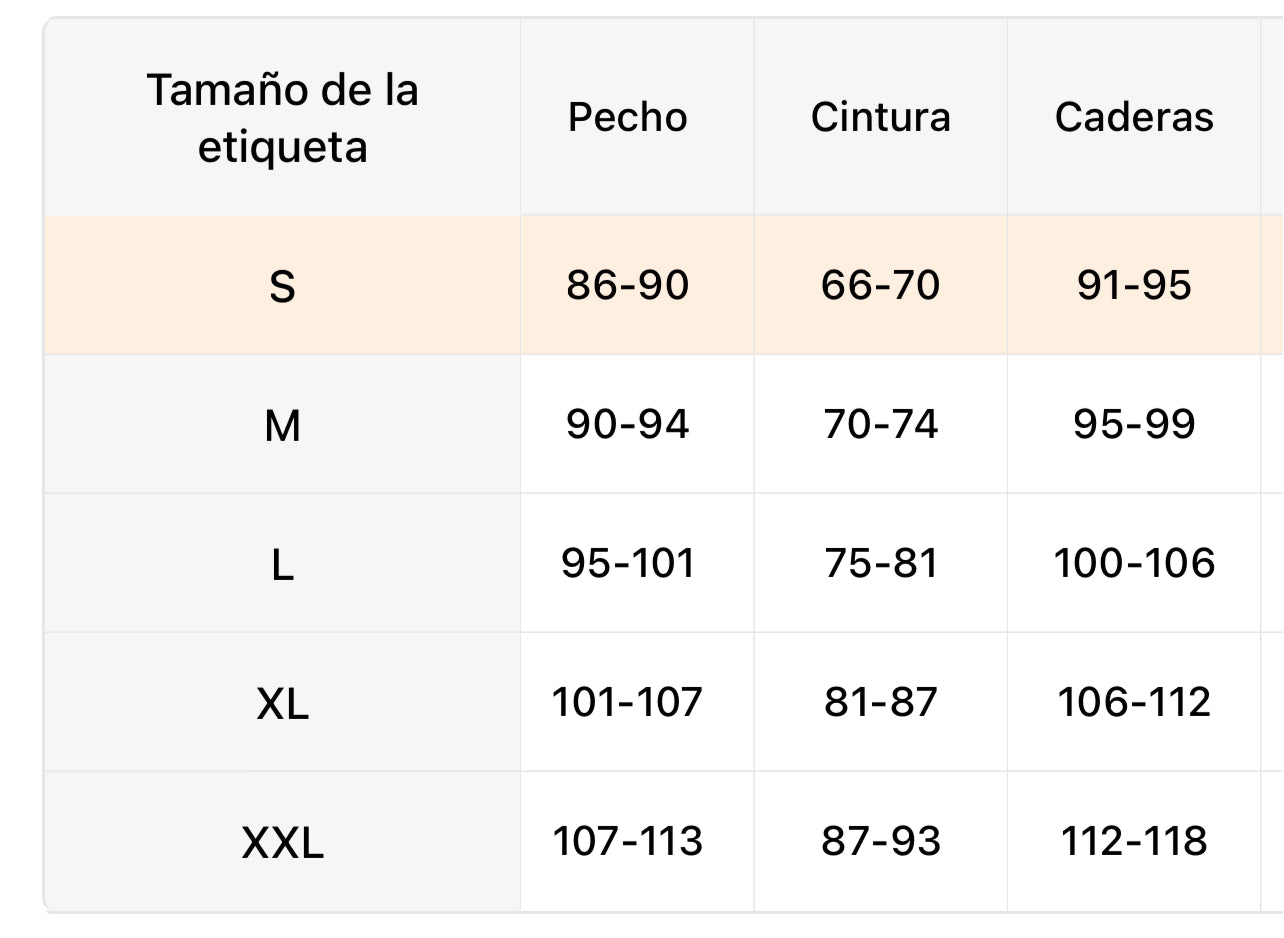
Task: Click the 106-112 hips value
Action: pyautogui.click(x=1134, y=703)
